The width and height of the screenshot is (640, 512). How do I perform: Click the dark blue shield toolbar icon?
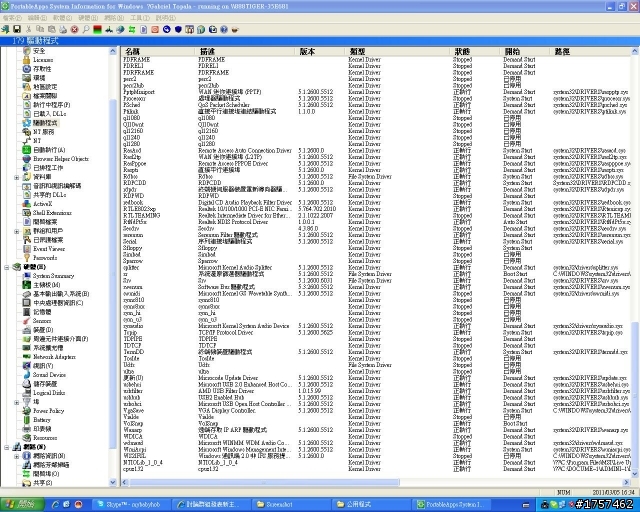click(x=178, y=29)
